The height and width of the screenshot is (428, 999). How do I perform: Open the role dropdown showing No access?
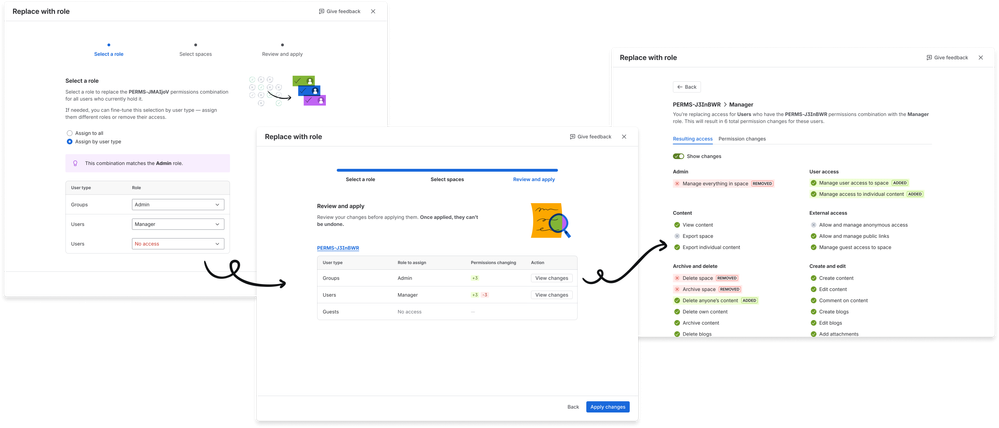pyautogui.click(x=178, y=244)
